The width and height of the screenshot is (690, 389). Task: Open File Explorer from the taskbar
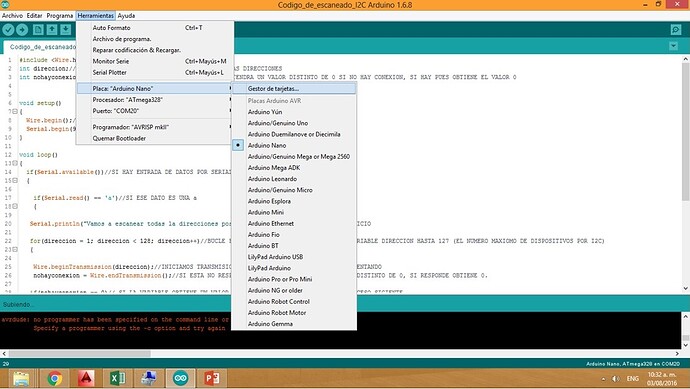point(21,378)
